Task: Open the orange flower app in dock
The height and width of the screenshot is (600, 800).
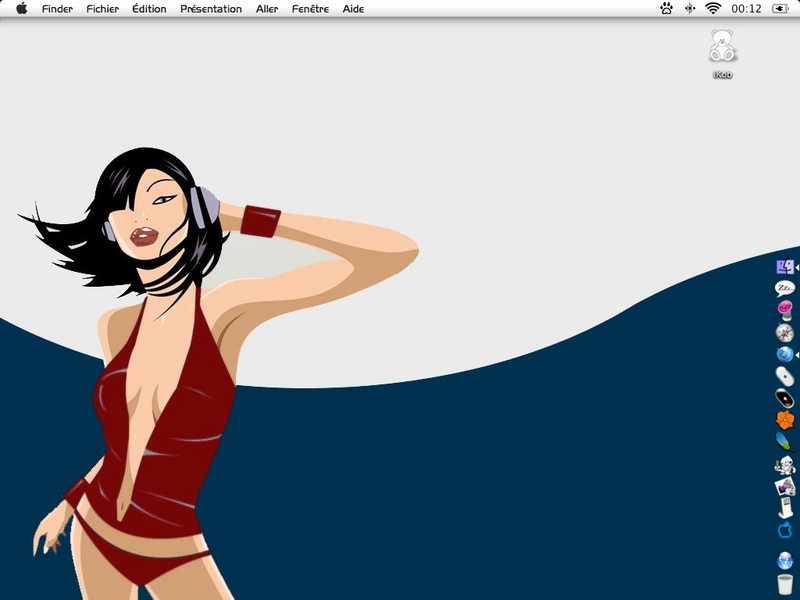Action: (x=785, y=420)
